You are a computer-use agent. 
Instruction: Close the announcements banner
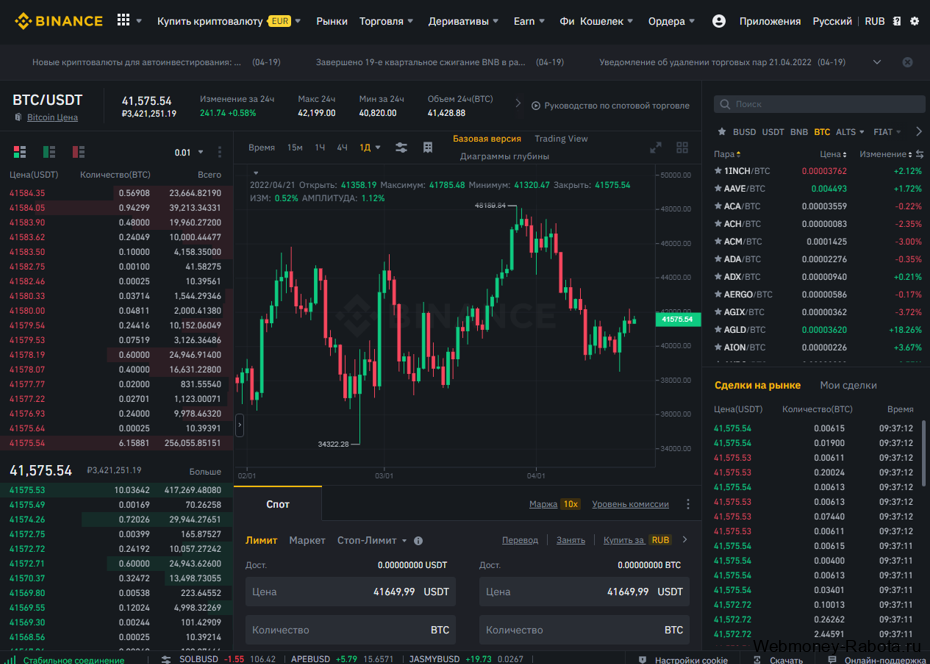(907, 62)
